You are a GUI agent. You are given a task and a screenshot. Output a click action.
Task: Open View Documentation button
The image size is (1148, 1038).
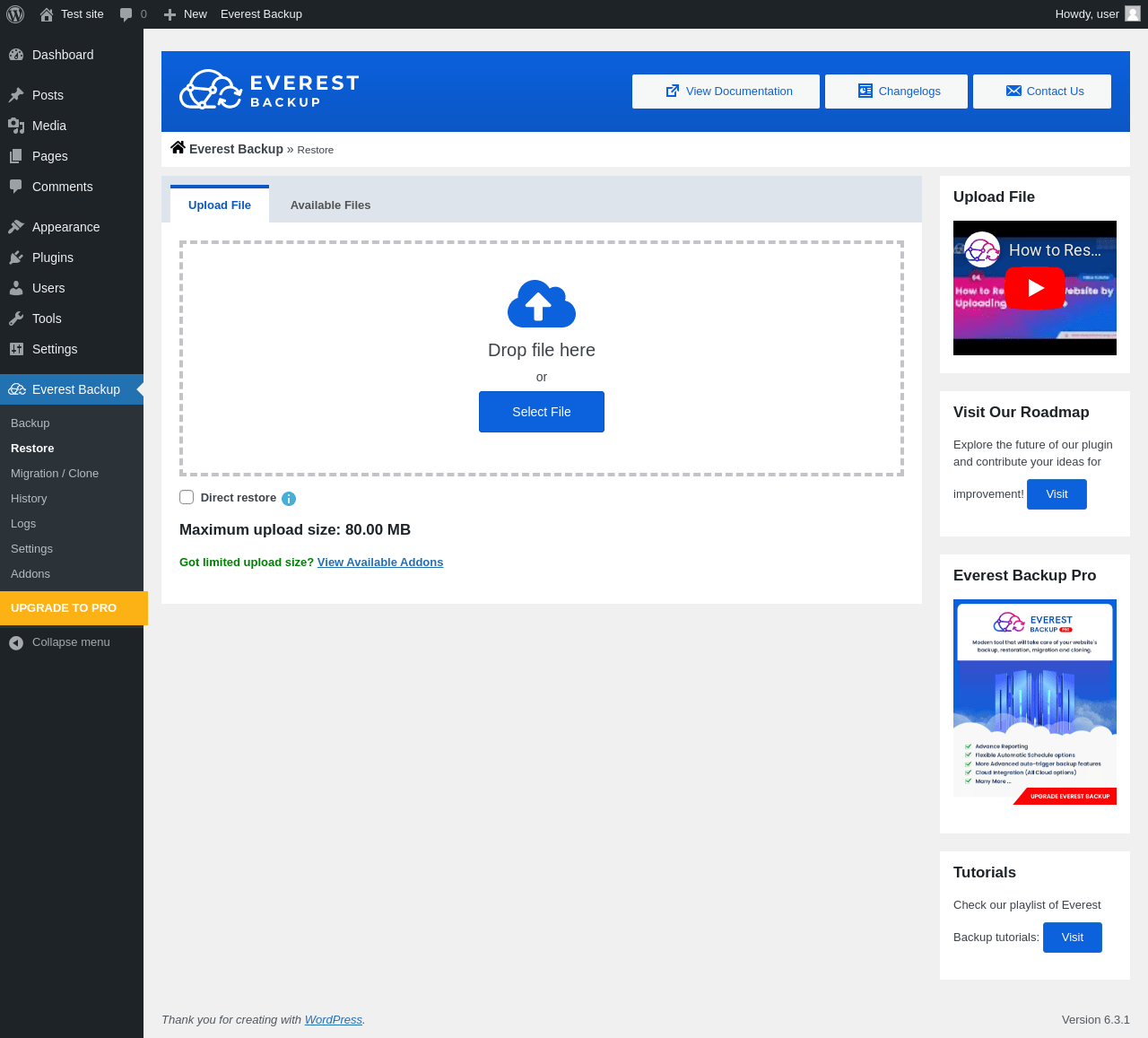click(x=726, y=92)
